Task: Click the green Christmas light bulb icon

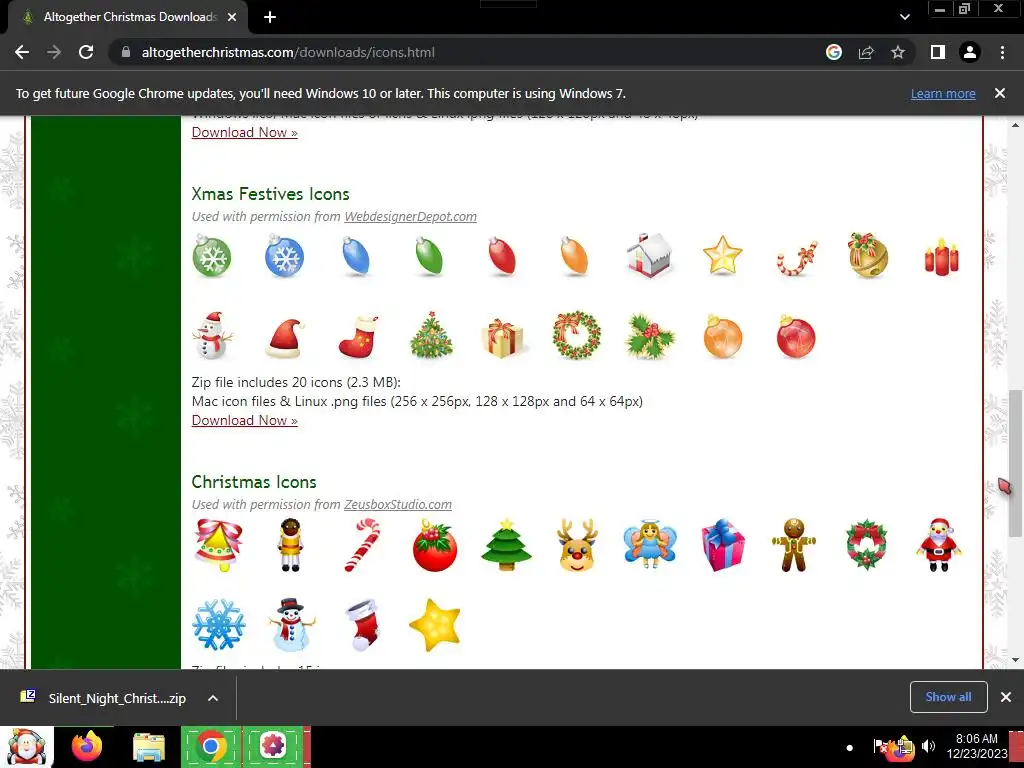Action: click(429, 256)
